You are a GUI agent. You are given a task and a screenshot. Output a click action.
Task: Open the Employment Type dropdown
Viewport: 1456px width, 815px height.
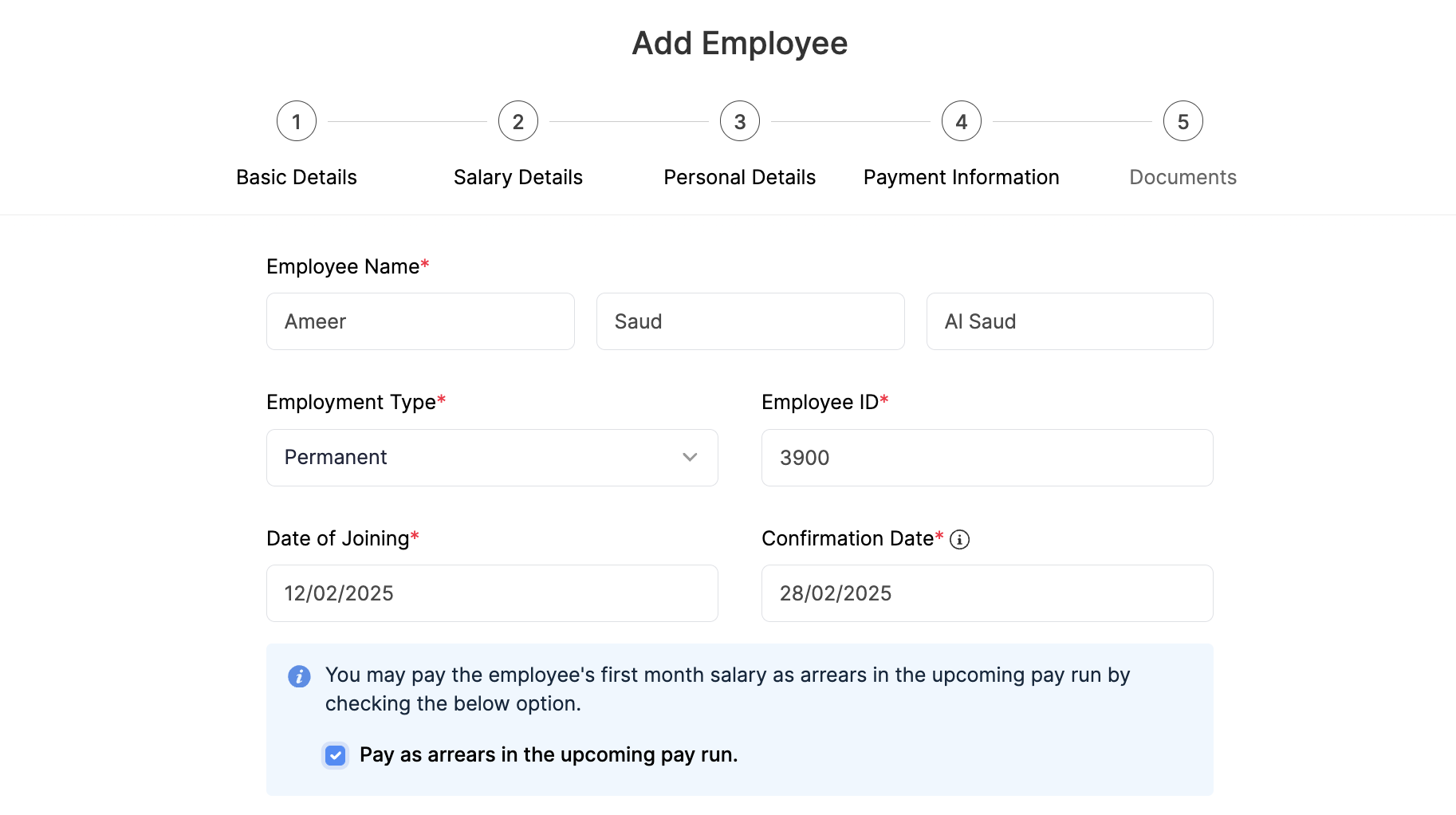click(491, 458)
